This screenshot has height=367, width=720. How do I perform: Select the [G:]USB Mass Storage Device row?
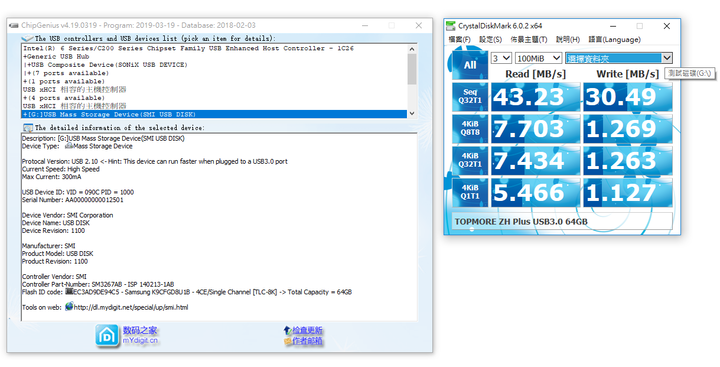pos(214,114)
